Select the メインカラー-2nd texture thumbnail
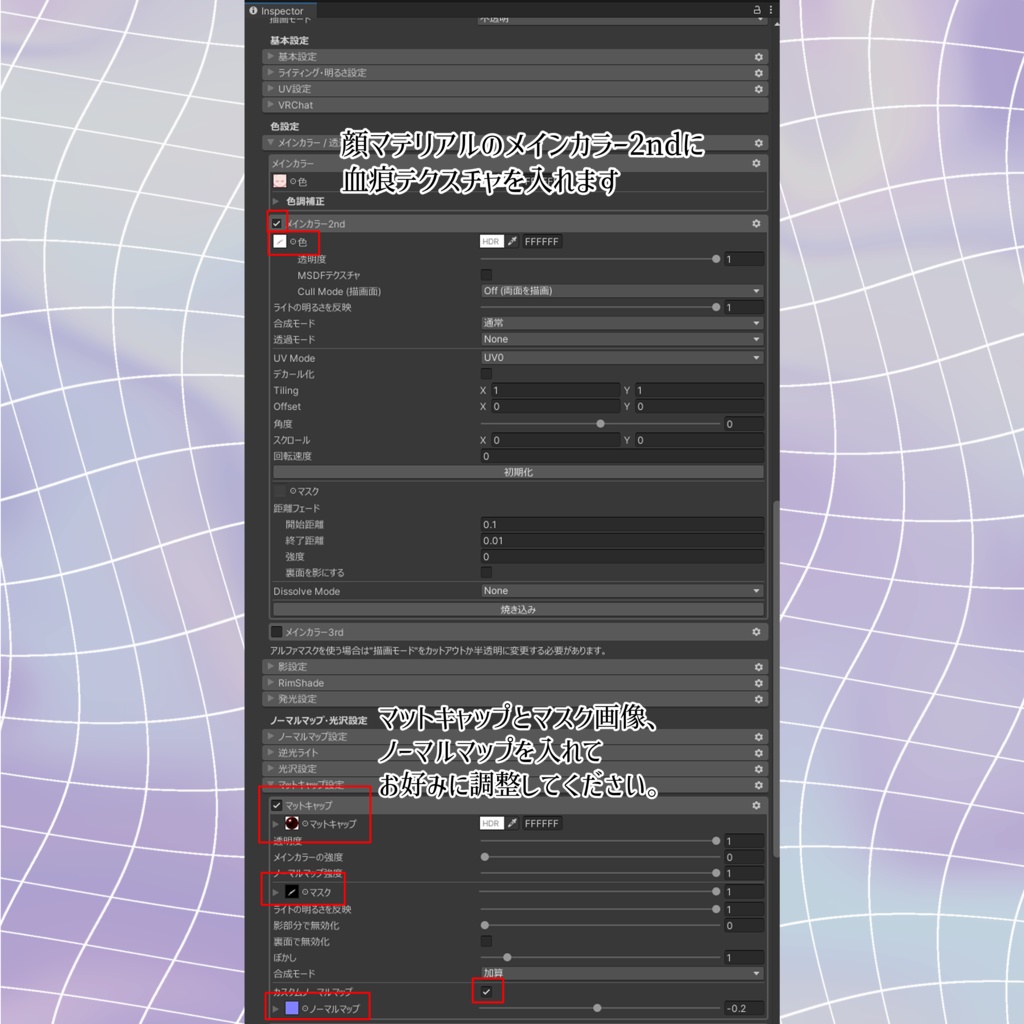This screenshot has height=1024, width=1024. (280, 242)
